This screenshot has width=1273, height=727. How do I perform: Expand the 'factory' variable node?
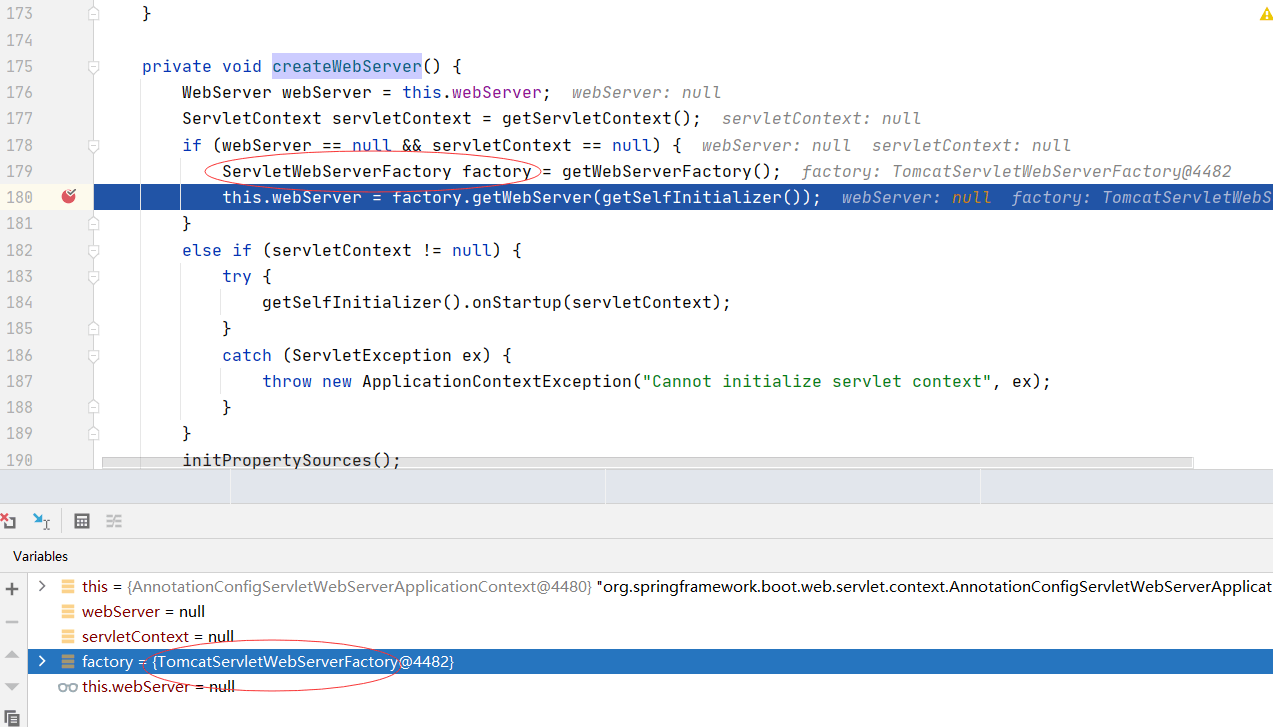(42, 661)
